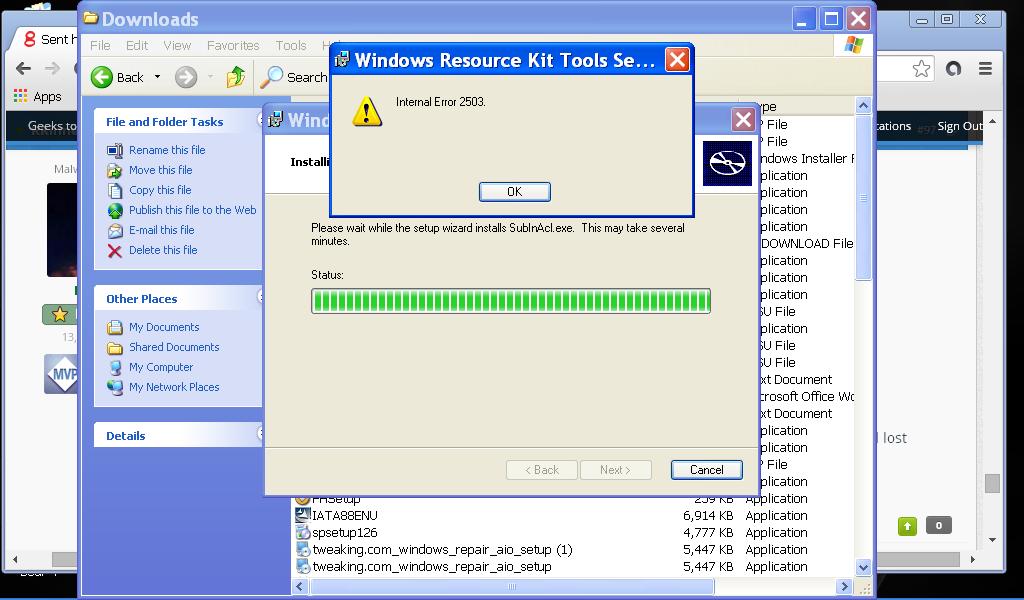Click the greyed Forward arrow in Explorer toolbar
Screen dimensions: 1024x600
point(186,78)
